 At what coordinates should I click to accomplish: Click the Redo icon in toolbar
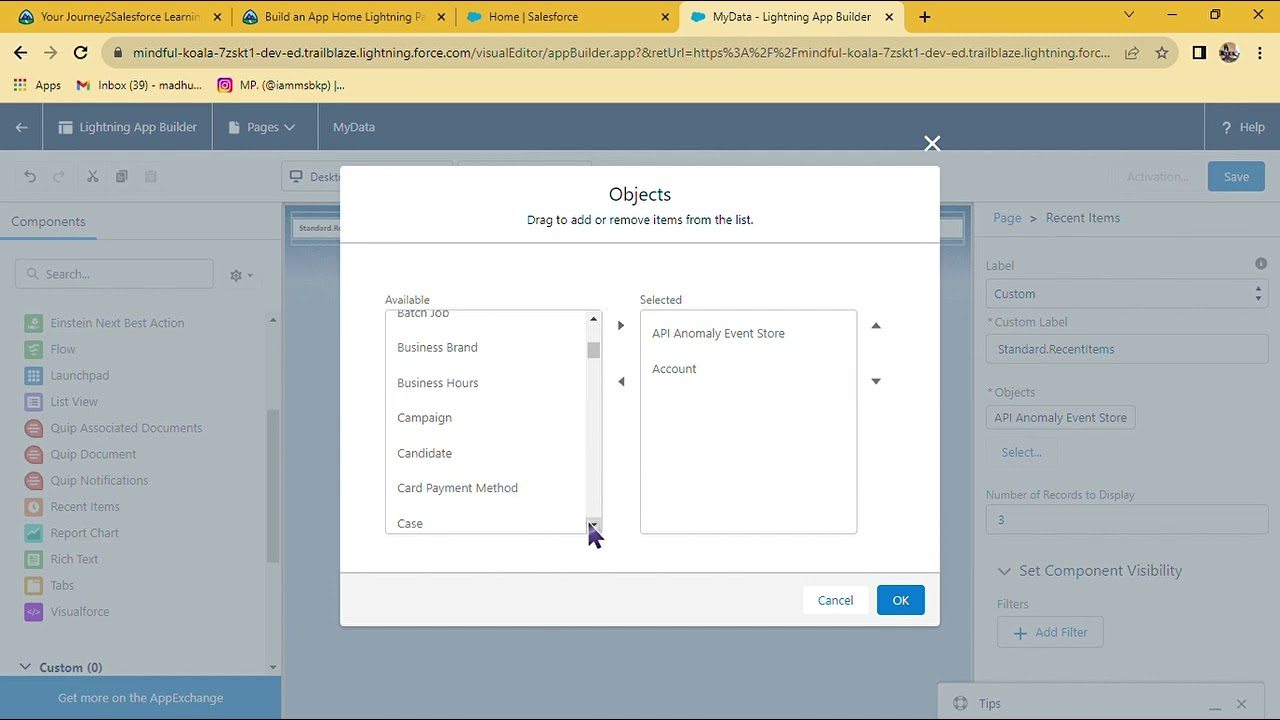coord(59,177)
